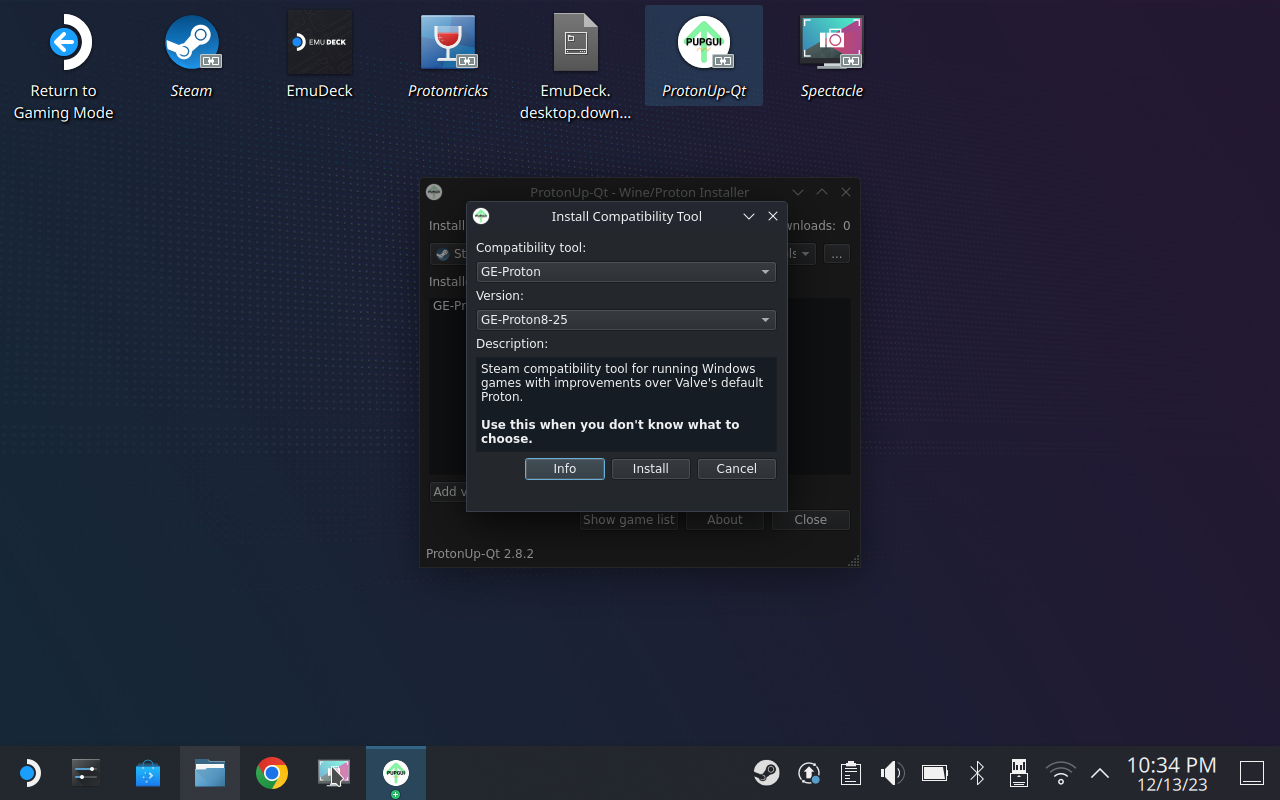Open the Version GE-Proton8-25 dropdown
This screenshot has height=800, width=1280.
click(x=626, y=320)
